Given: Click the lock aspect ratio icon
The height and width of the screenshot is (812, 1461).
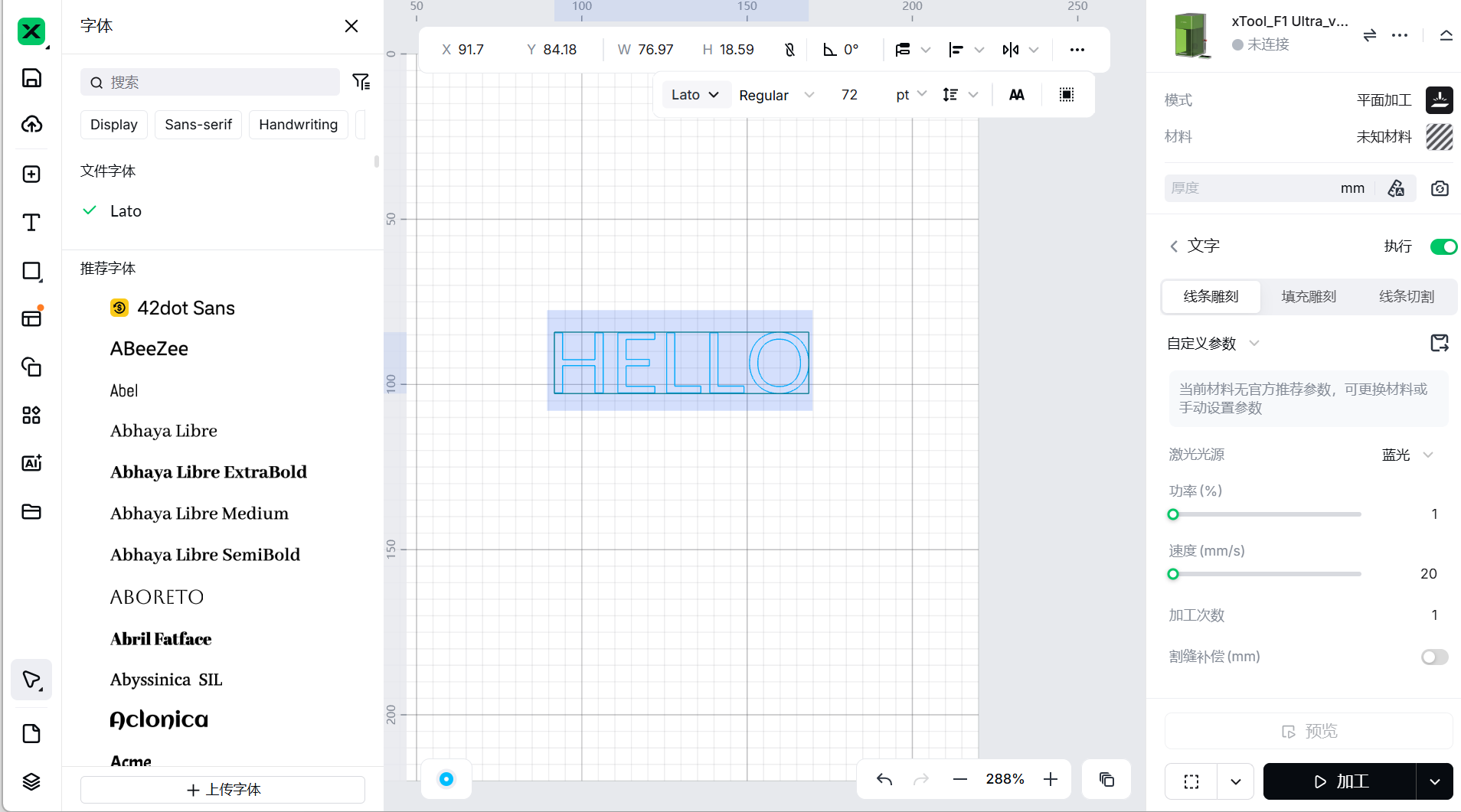Looking at the screenshot, I should point(789,50).
